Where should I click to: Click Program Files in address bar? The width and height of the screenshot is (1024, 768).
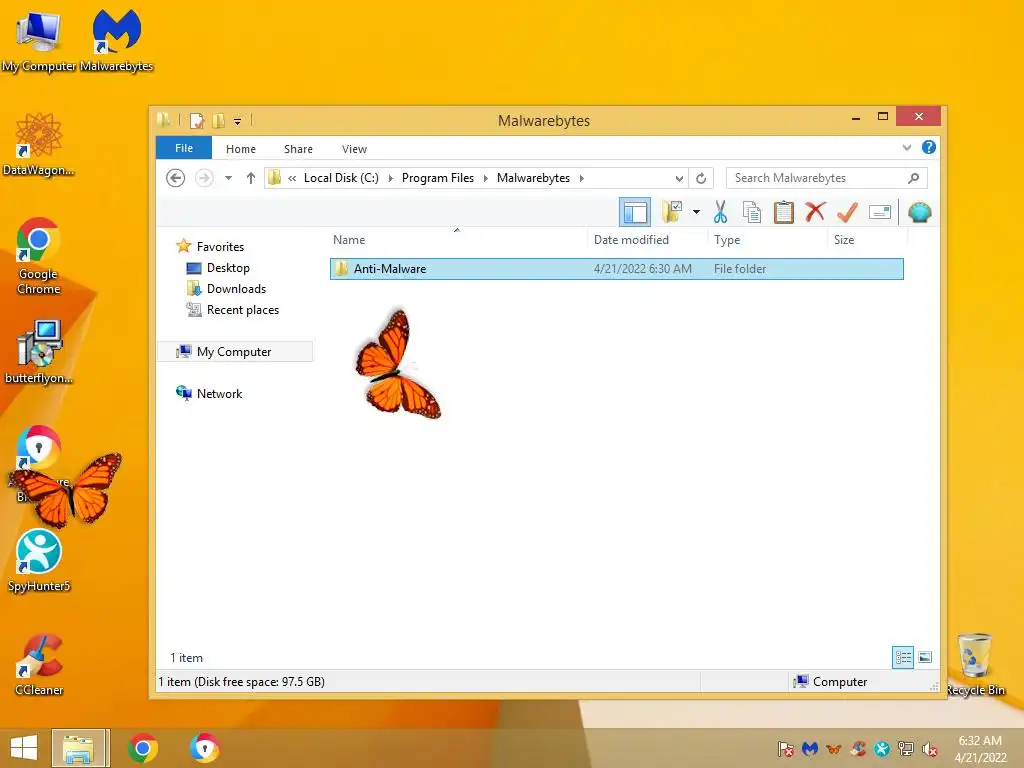[x=438, y=178]
